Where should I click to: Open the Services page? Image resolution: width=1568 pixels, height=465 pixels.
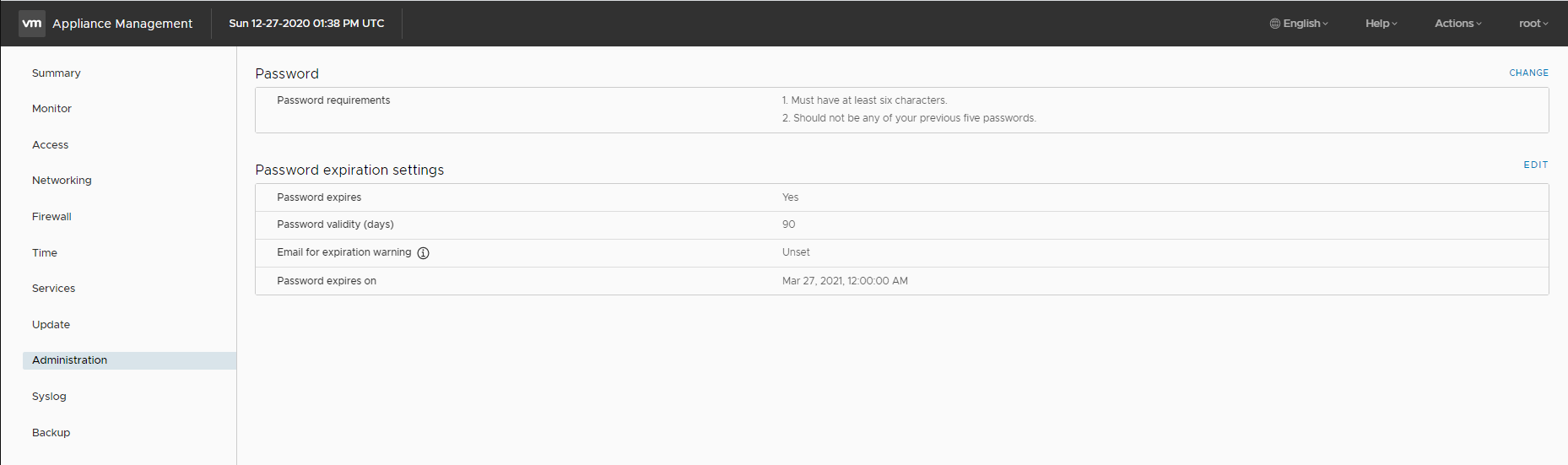click(x=54, y=289)
